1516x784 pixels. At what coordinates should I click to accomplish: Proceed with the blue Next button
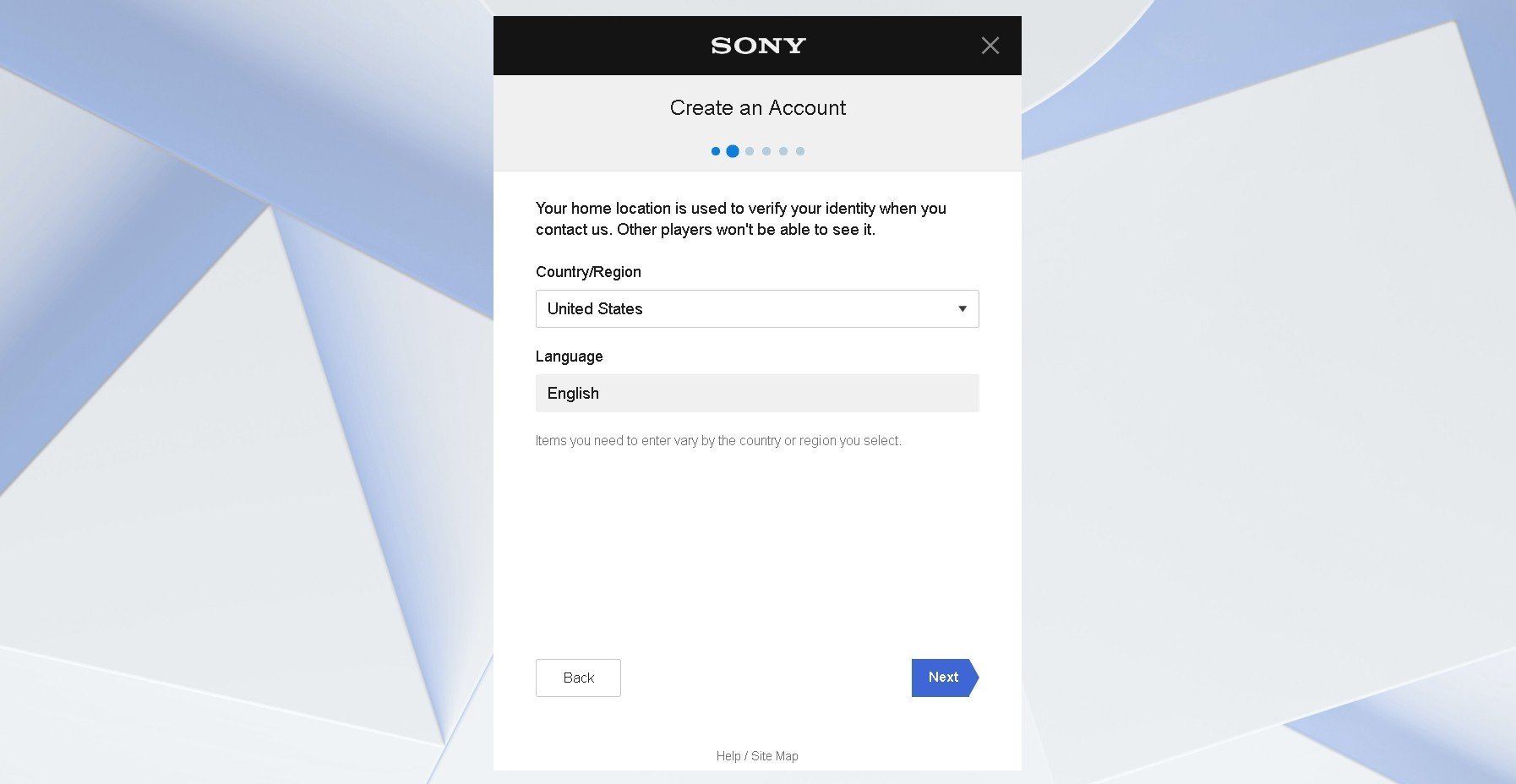[x=945, y=678]
